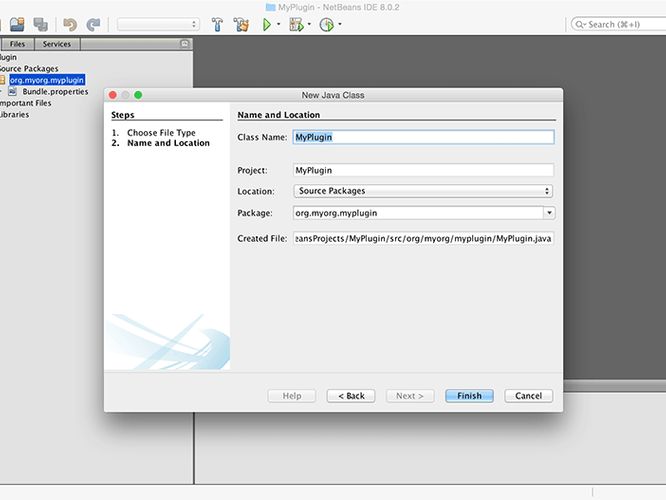
Task: Click the Save All toolbar icon
Action: [x=41, y=24]
